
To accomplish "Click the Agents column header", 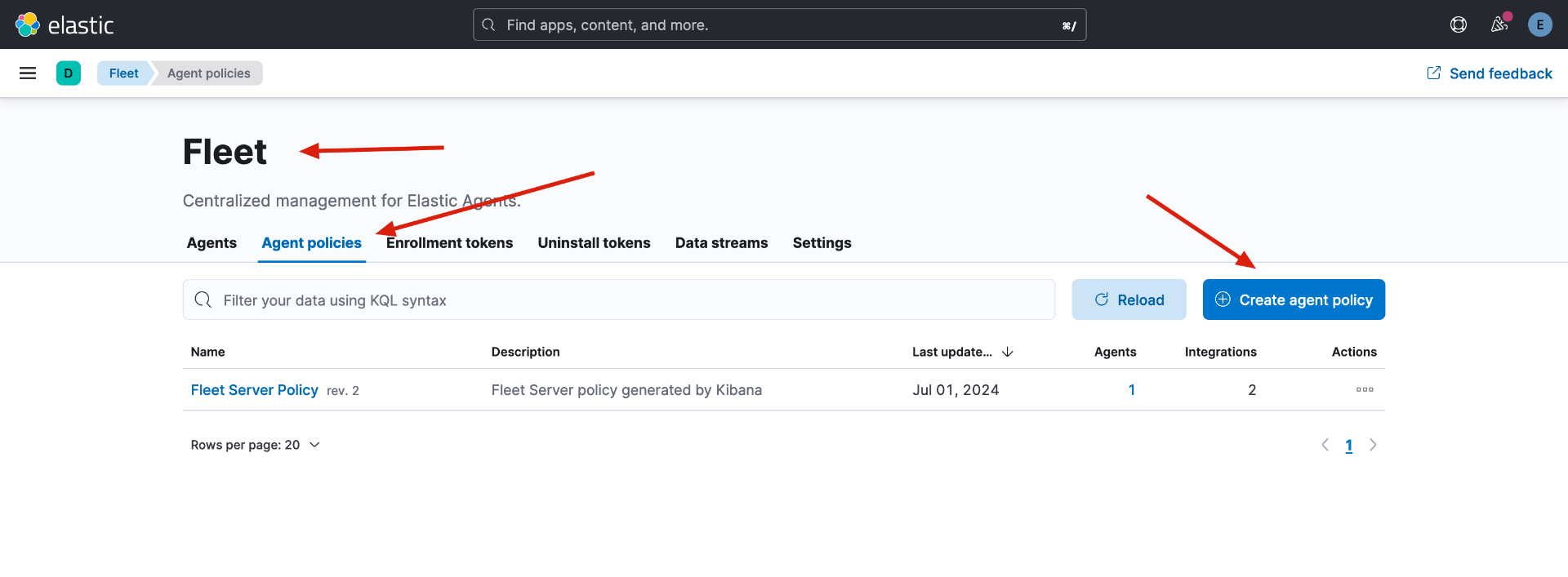I will click(1115, 352).
